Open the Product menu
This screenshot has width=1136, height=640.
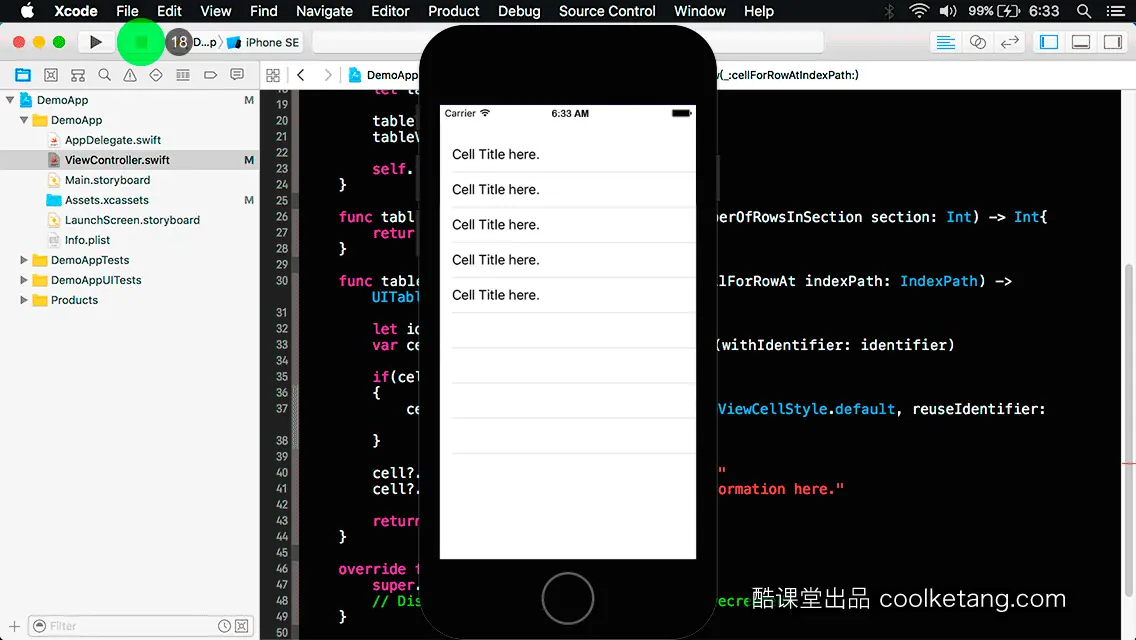tap(454, 11)
